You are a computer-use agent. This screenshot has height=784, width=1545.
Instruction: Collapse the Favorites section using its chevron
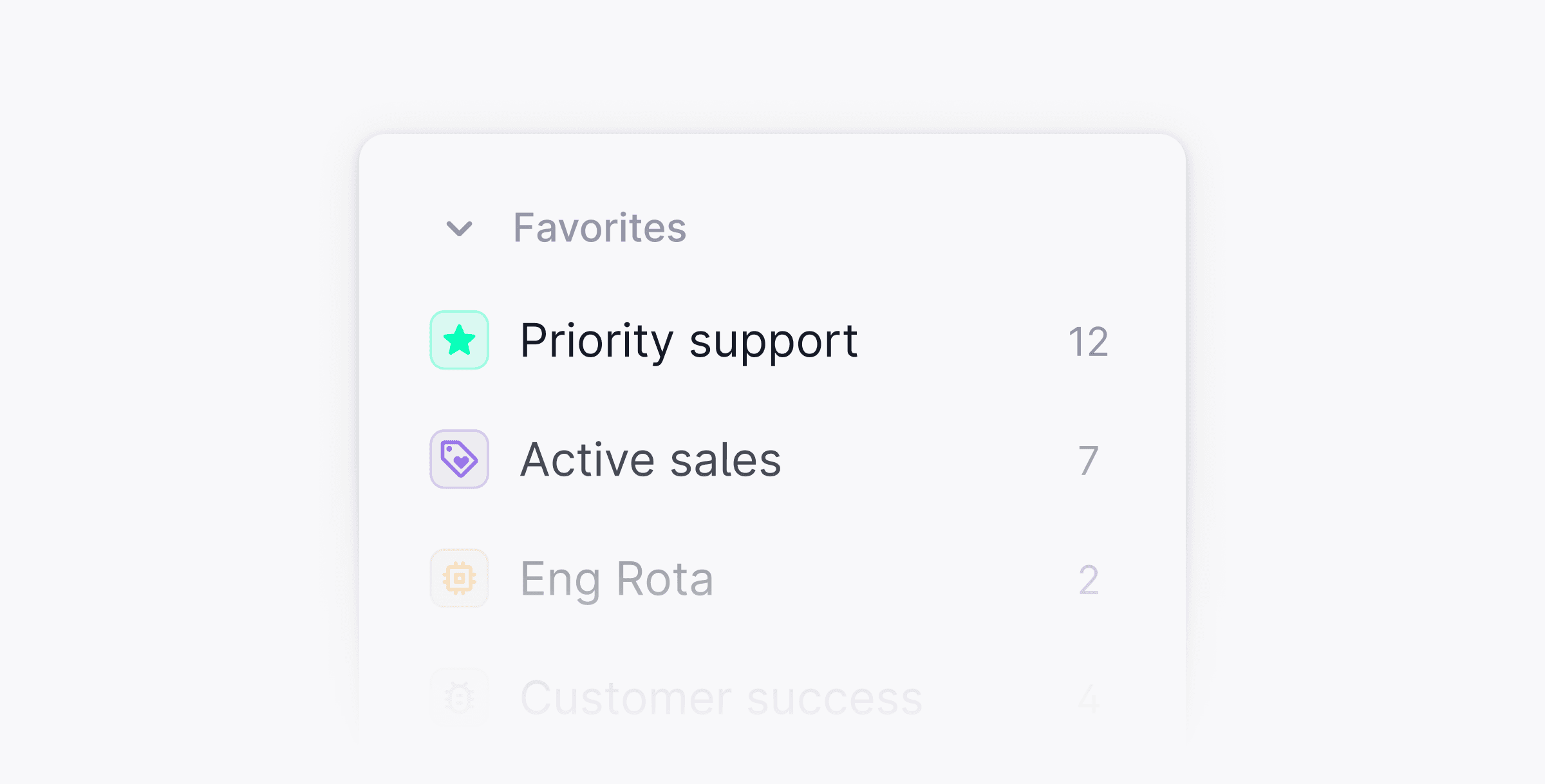coord(459,228)
